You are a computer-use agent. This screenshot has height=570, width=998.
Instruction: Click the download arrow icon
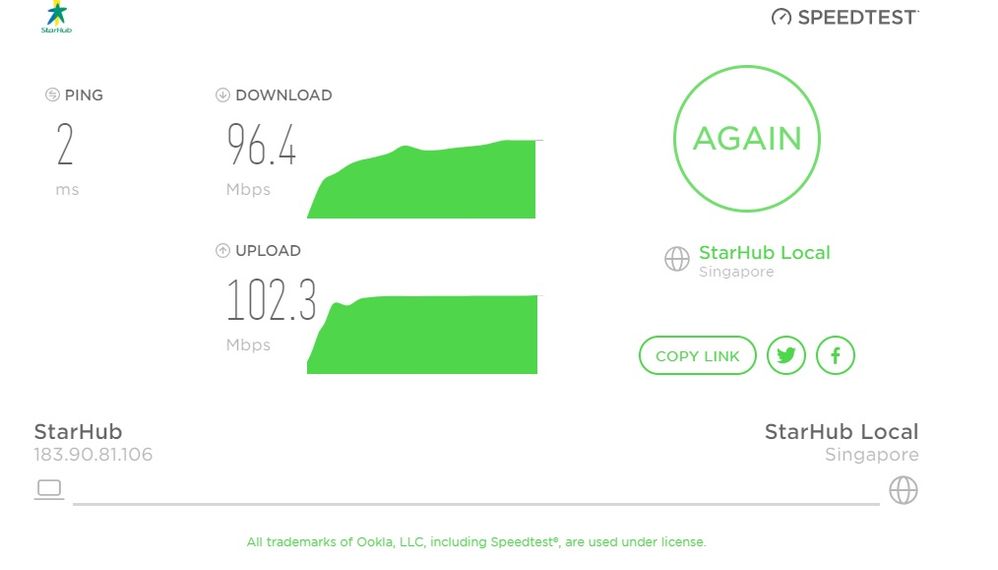222,95
